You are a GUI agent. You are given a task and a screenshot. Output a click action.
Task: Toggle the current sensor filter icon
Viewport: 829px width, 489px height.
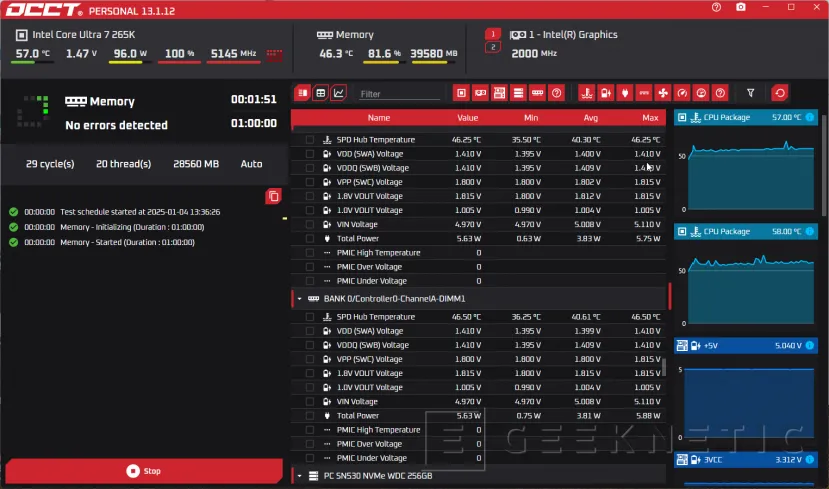tap(644, 93)
